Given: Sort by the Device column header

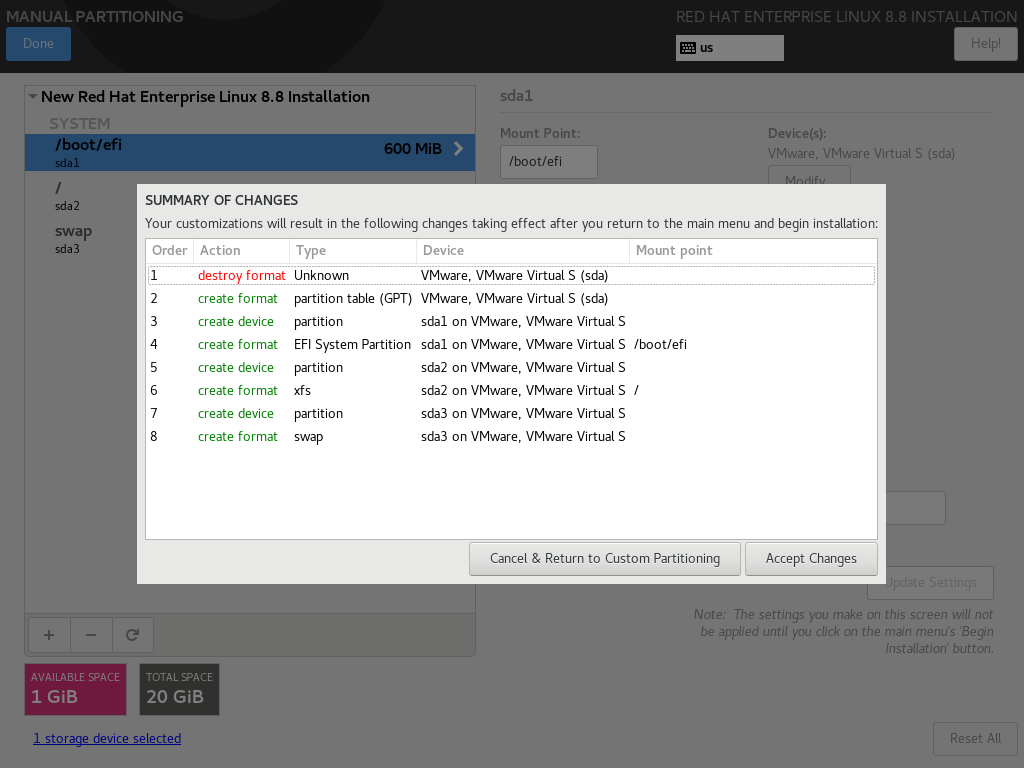Looking at the screenshot, I should [522, 251].
